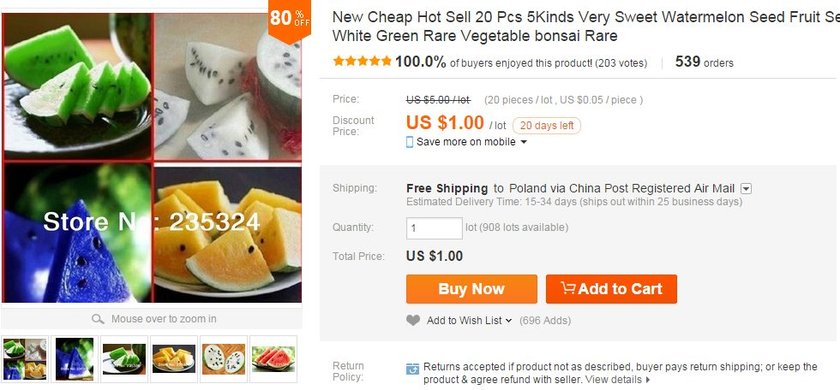840x390 pixels.
Task: Select the yellow watermelon thumbnail
Action: click(x=174, y=359)
